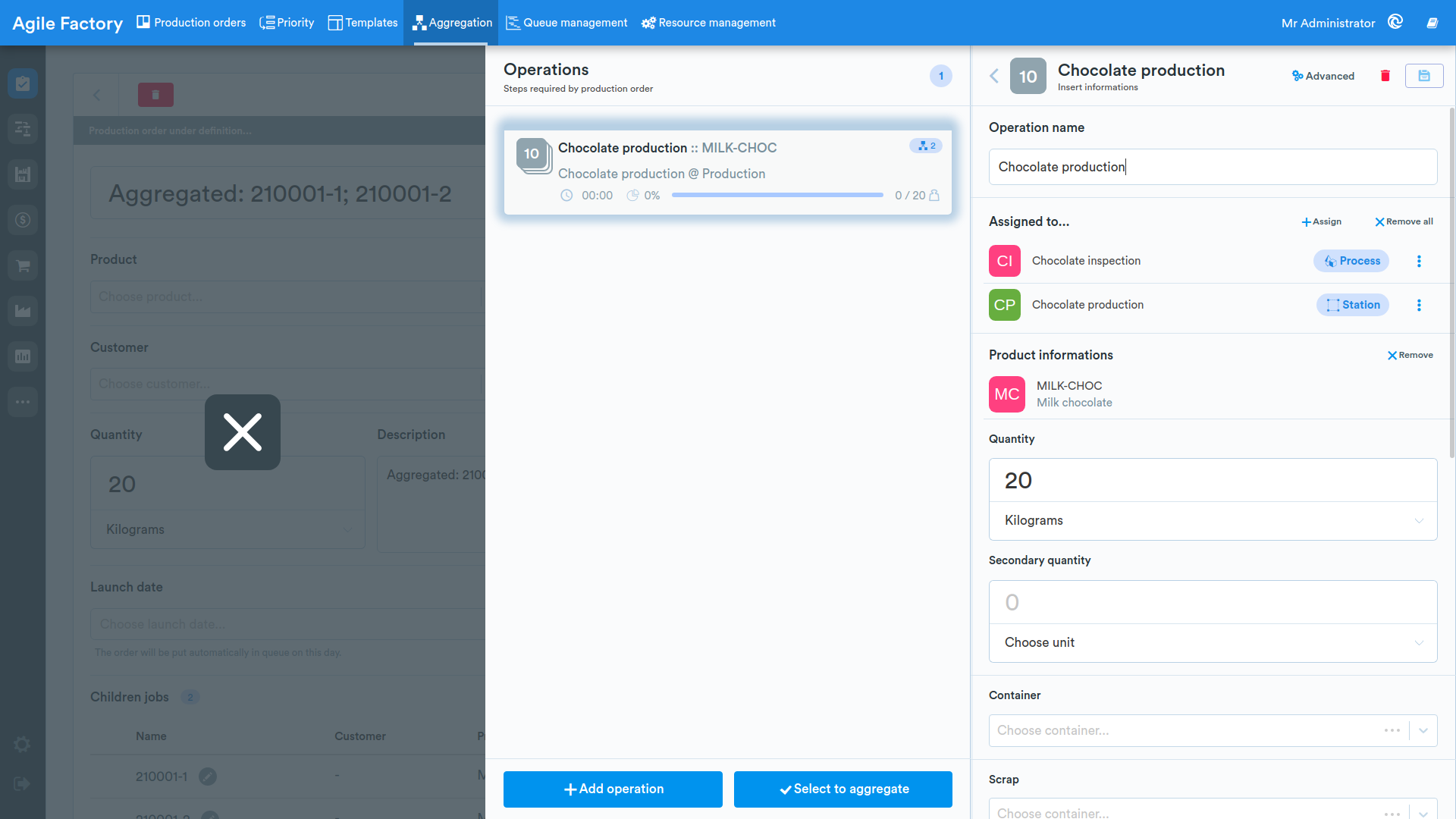Save operation using the floppy disk icon
This screenshot has height=819, width=1456.
tap(1423, 76)
